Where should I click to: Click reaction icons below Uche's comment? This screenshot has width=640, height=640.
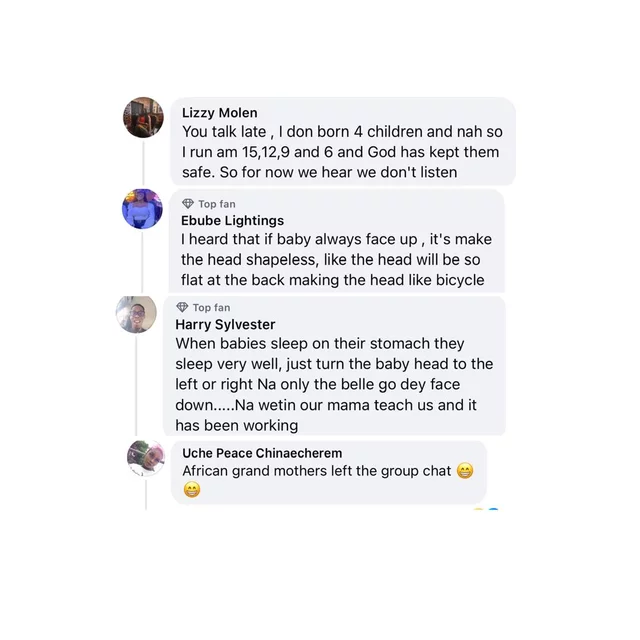(486, 509)
